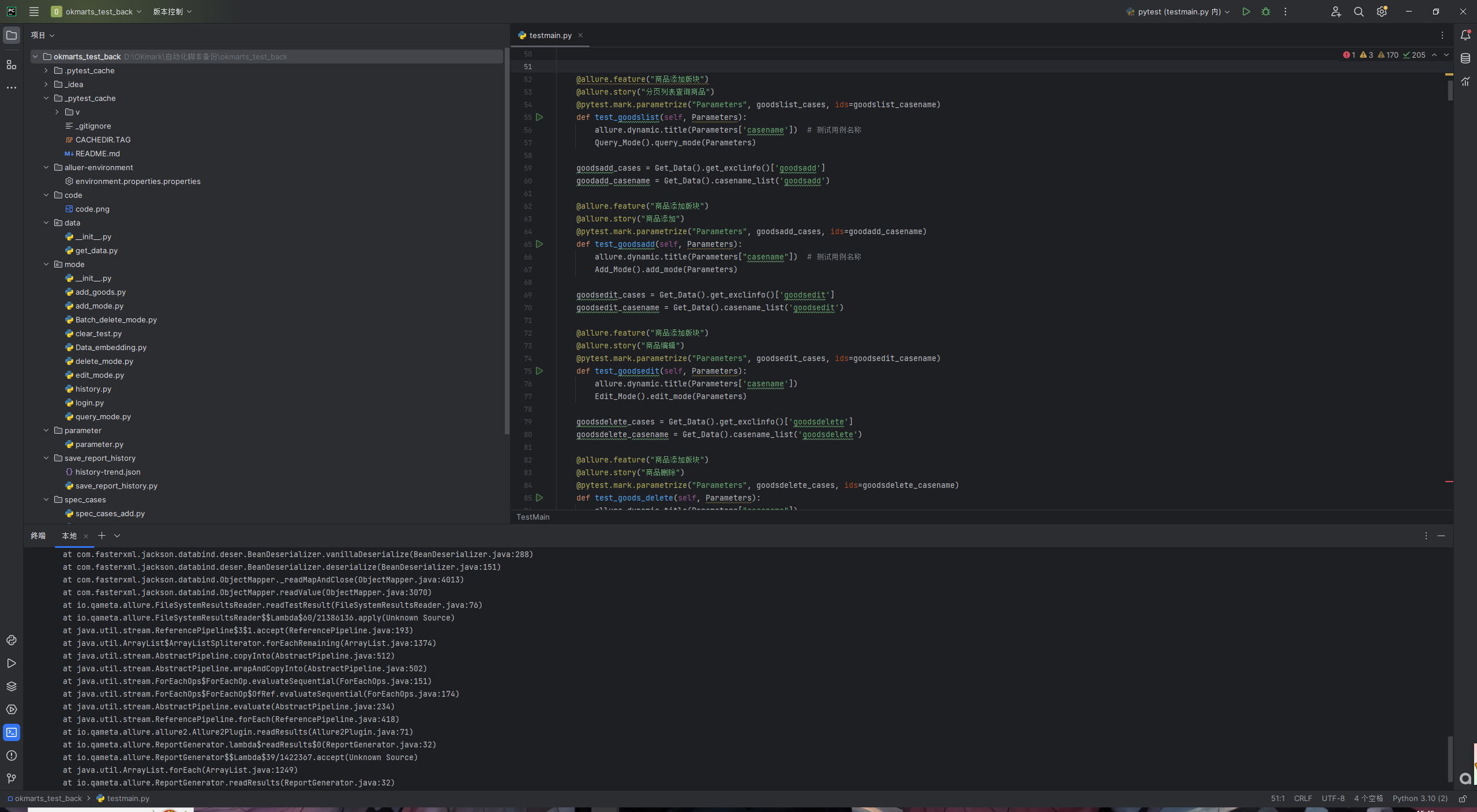Image resolution: width=1477 pixels, height=812 pixels.
Task: Change line separator CRLF
Action: coord(1303,799)
